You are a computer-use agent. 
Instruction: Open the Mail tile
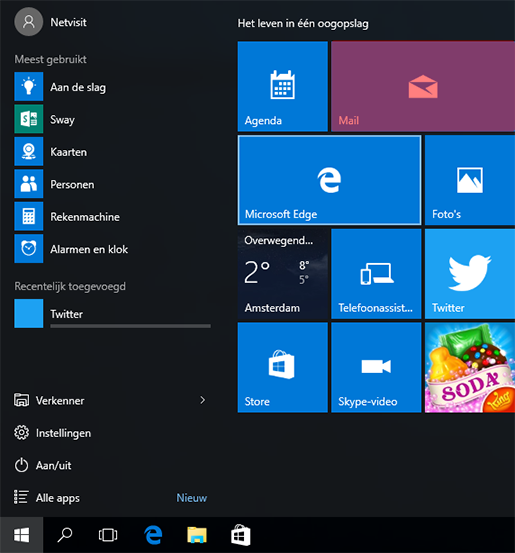tap(423, 86)
